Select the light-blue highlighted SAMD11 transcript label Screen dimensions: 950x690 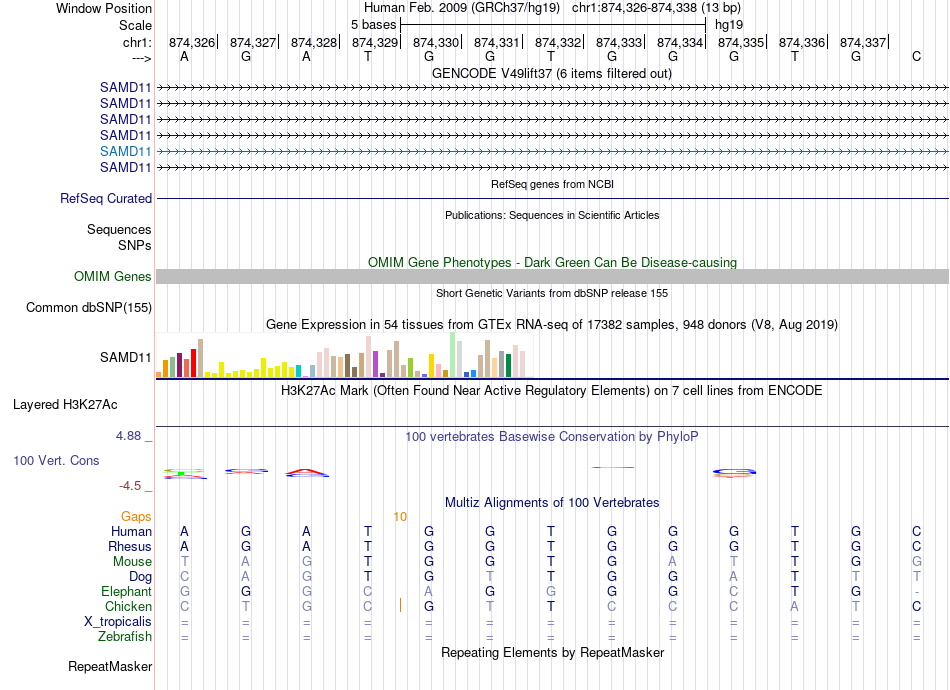click(x=125, y=151)
